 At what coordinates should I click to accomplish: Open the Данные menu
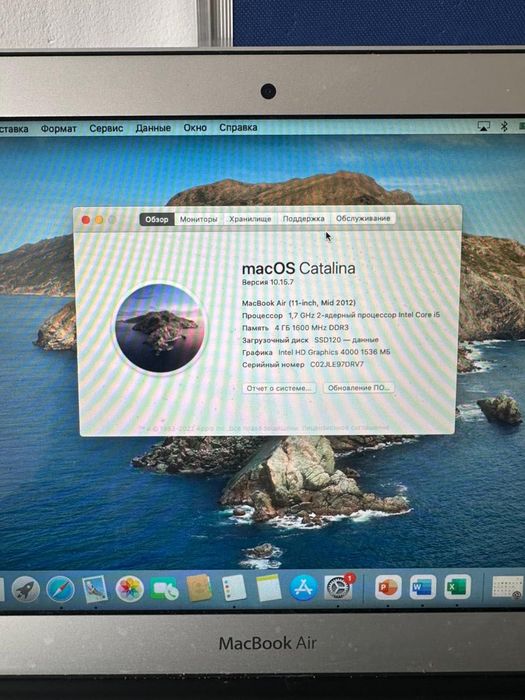point(153,128)
